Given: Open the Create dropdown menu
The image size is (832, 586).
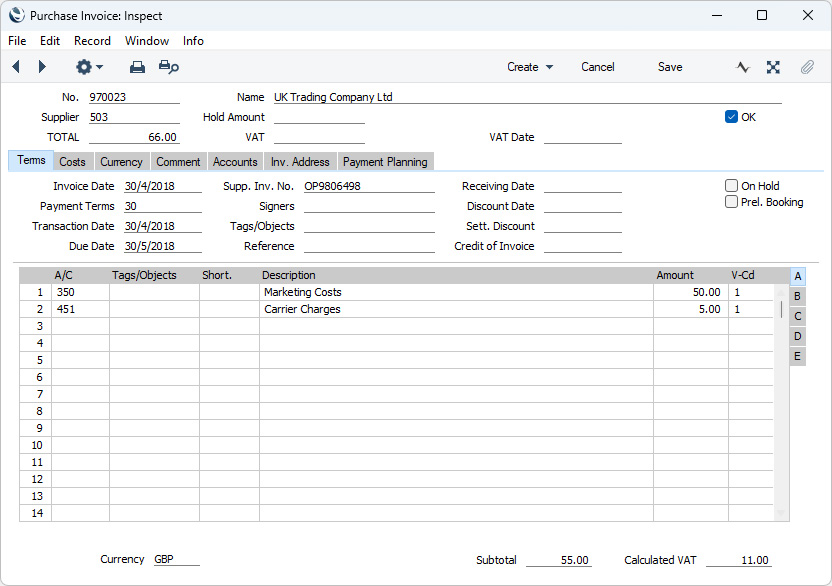Looking at the screenshot, I should pos(530,67).
